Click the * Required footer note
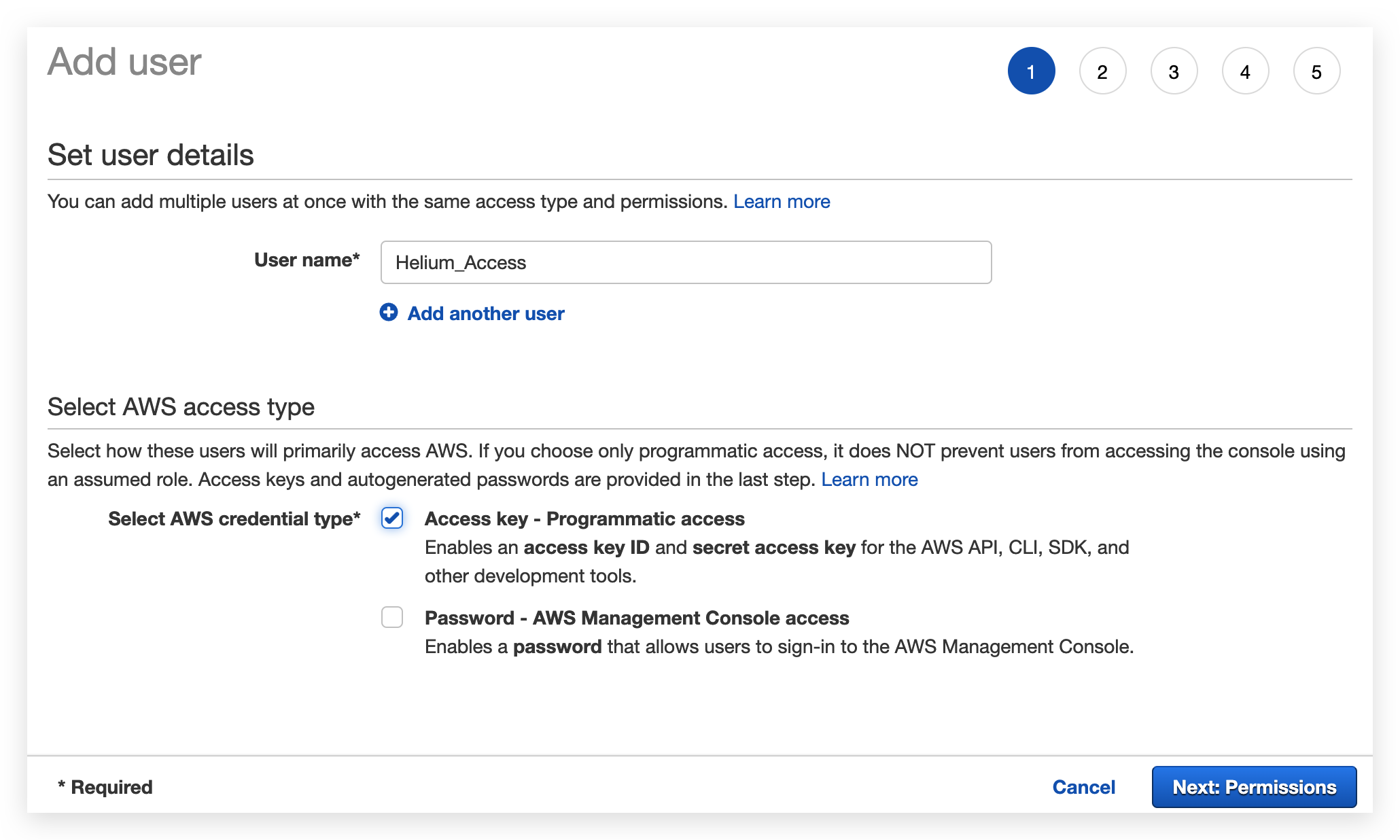The height and width of the screenshot is (840, 1400). pyautogui.click(x=105, y=787)
